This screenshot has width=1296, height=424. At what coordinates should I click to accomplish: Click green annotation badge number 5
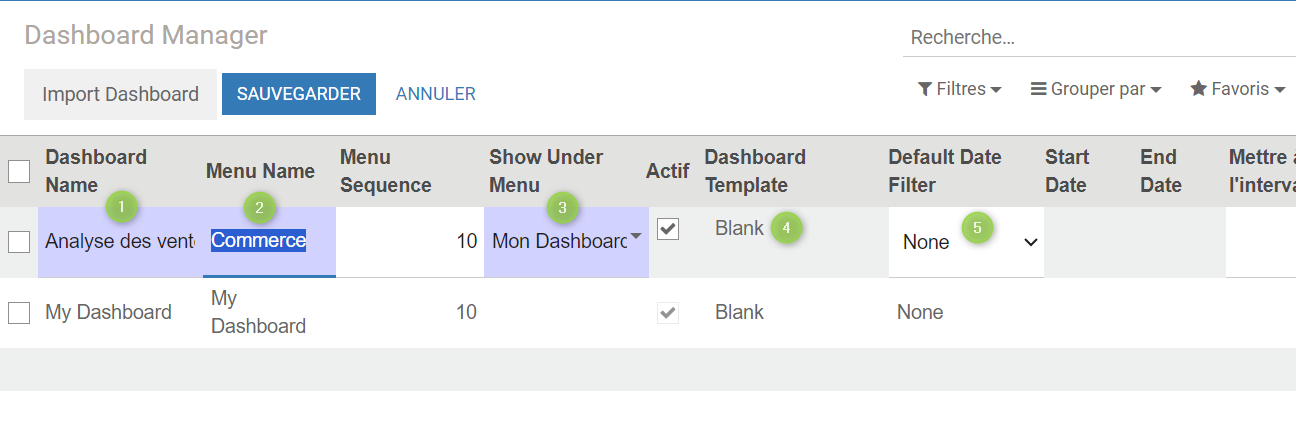click(x=978, y=228)
